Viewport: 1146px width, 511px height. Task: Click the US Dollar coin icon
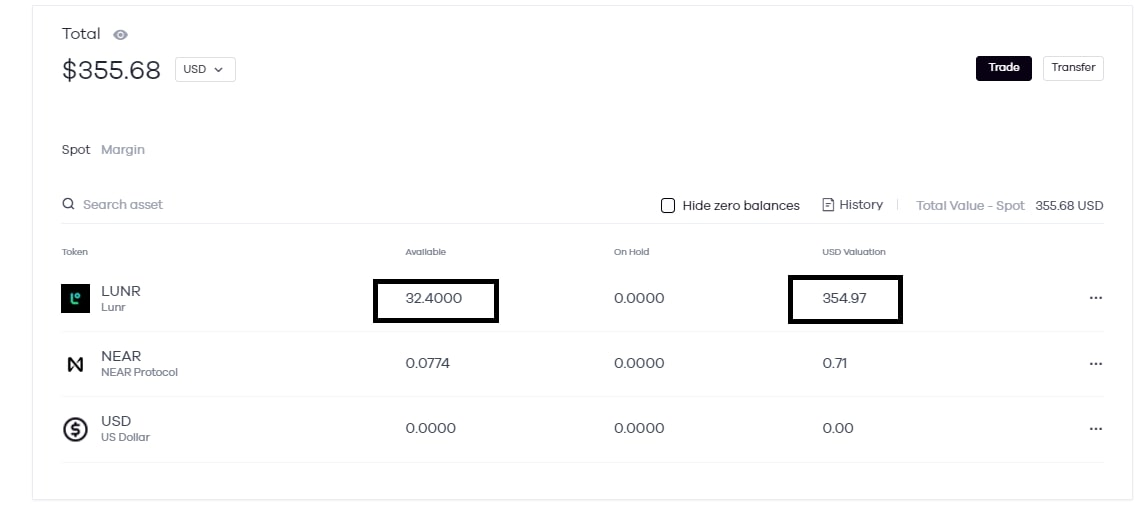(x=75, y=429)
